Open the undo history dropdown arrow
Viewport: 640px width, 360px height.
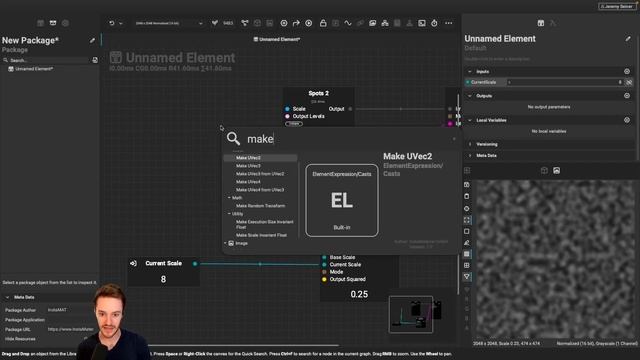121,23
